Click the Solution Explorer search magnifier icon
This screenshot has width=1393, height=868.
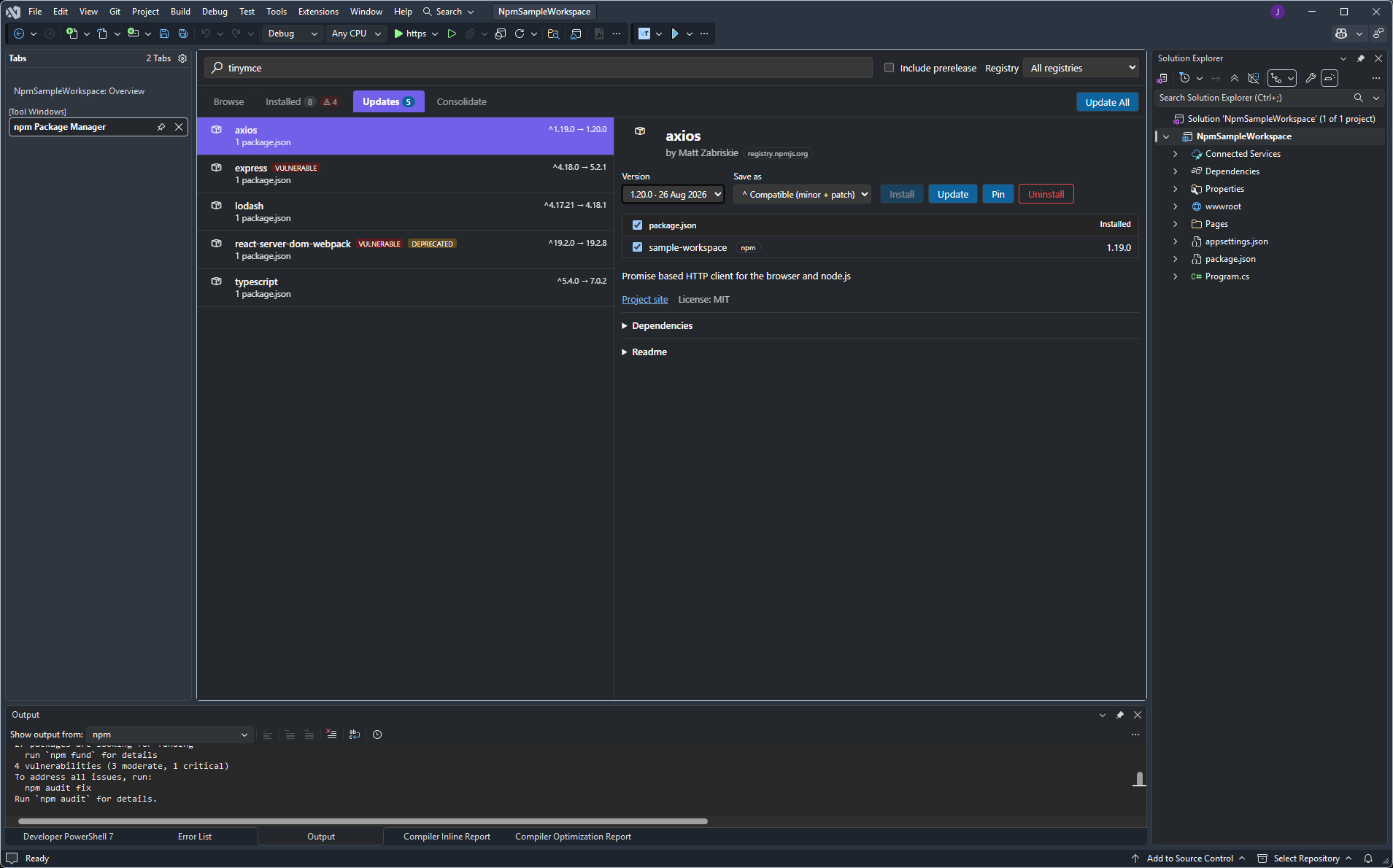click(x=1358, y=98)
